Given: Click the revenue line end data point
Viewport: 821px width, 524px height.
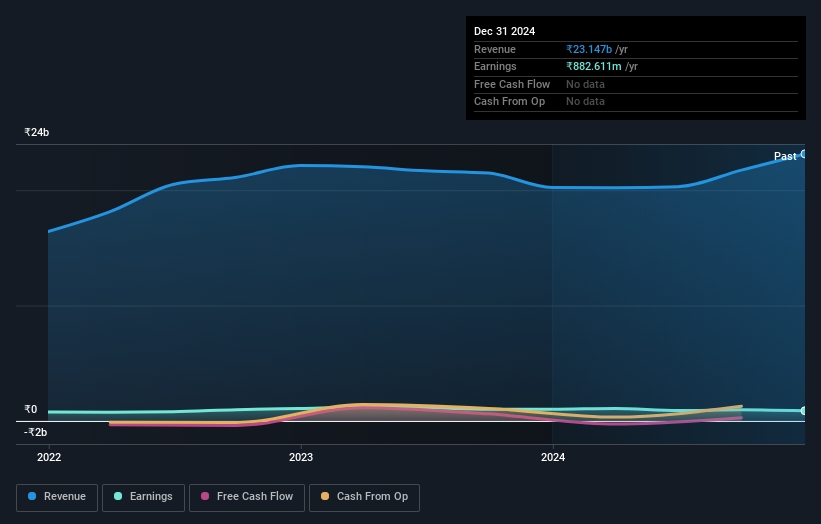Looking at the screenshot, I should [x=804, y=154].
